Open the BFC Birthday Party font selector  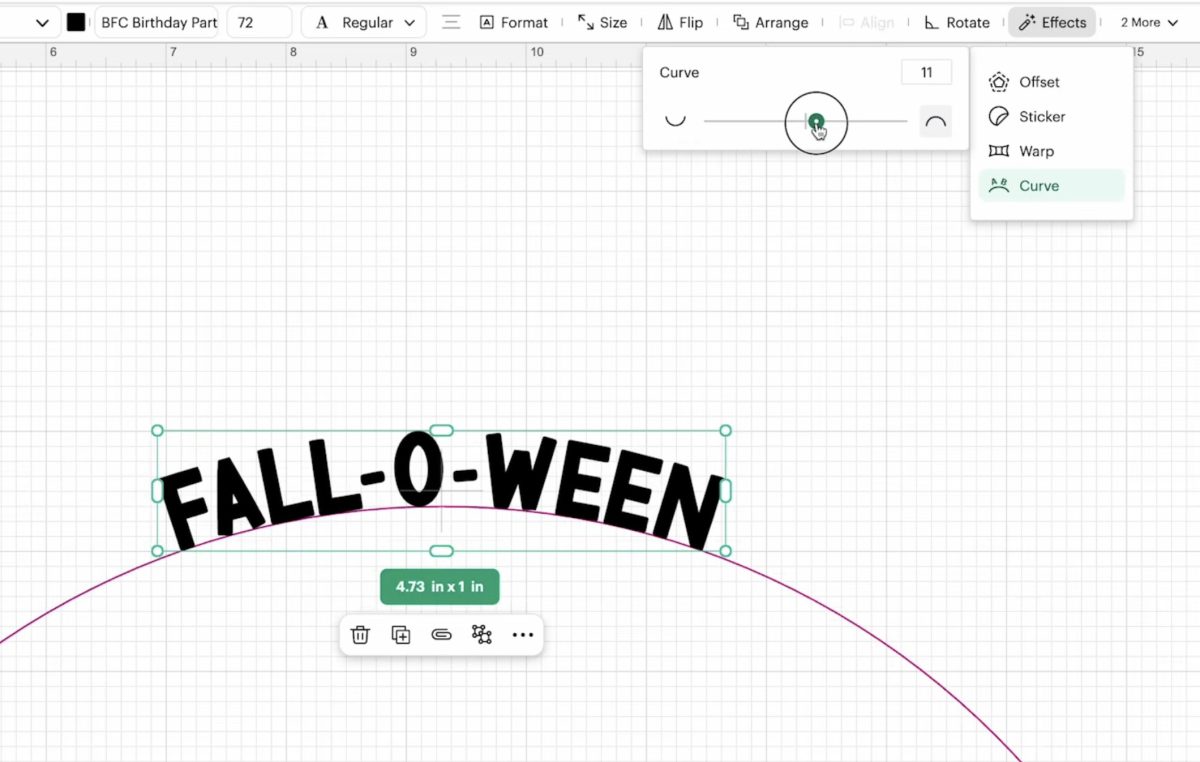(x=157, y=22)
